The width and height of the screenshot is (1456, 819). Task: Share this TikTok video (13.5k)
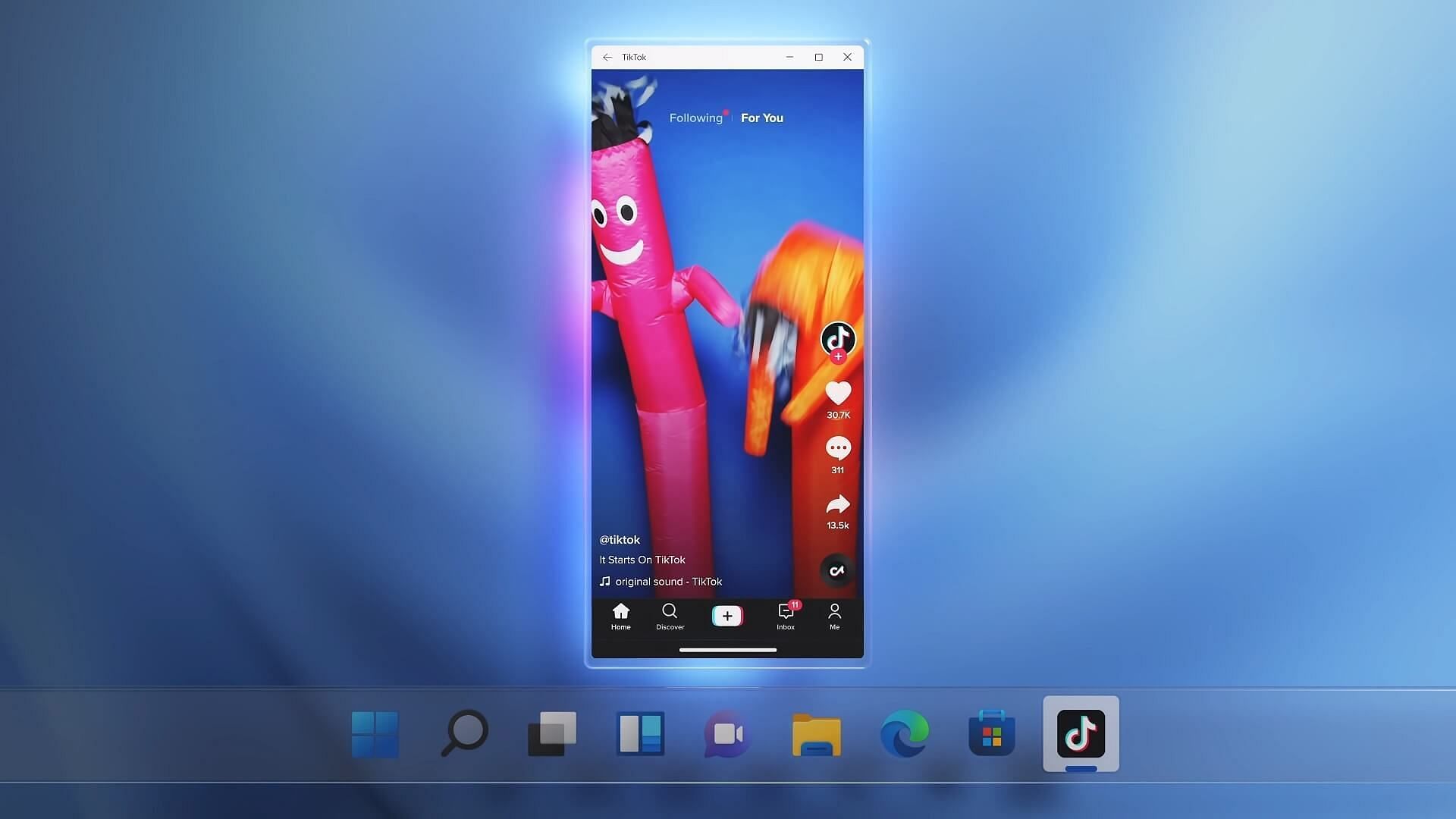pos(838,504)
